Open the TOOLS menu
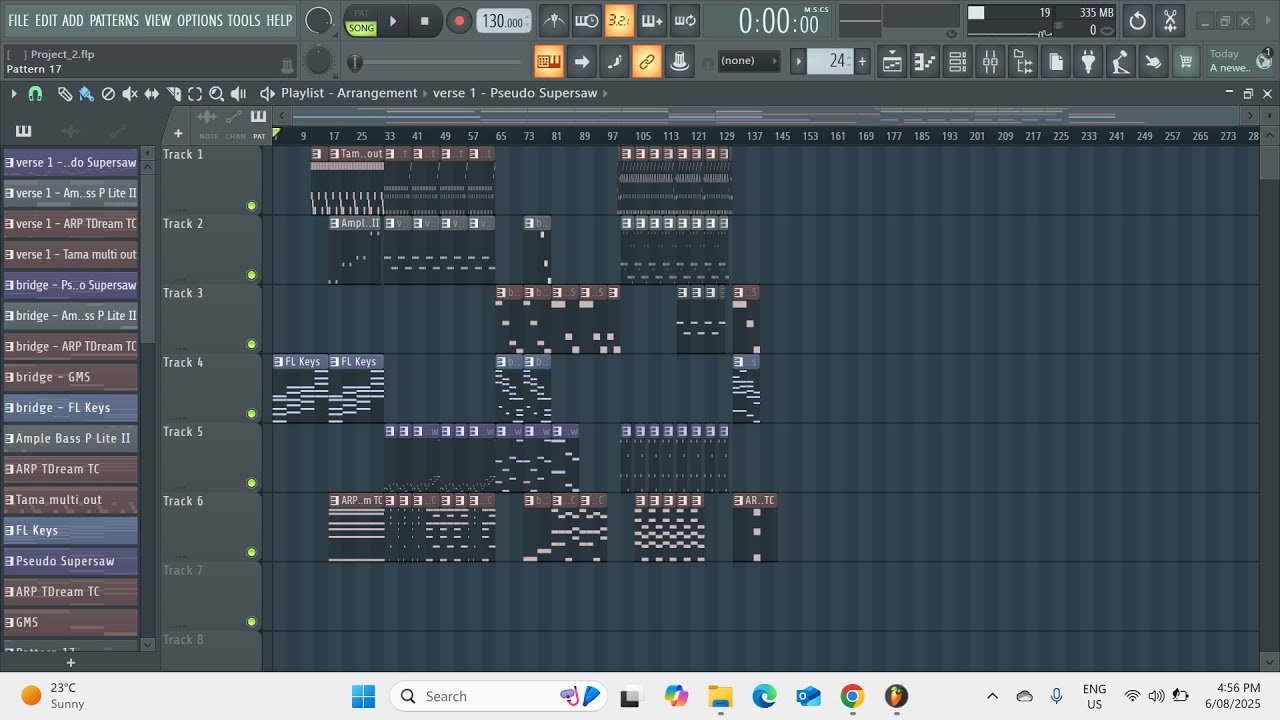The image size is (1280, 720). 244,20
